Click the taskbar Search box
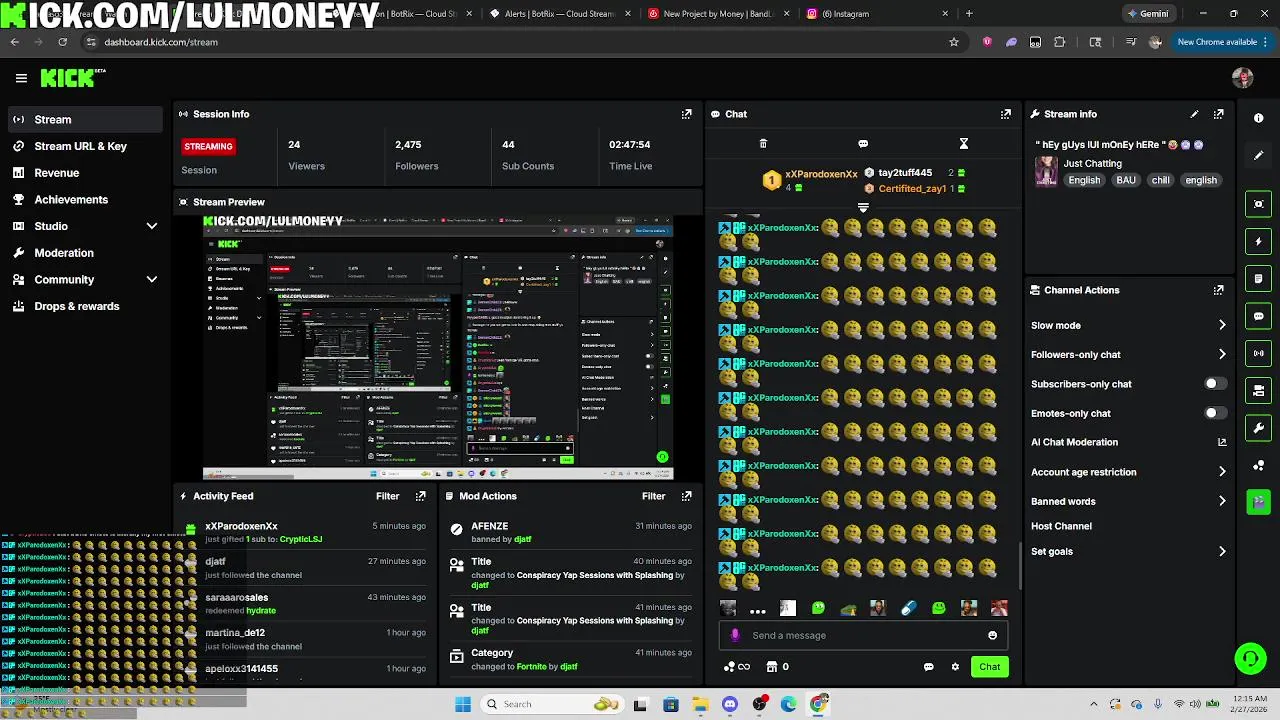The image size is (1280, 720). [552, 704]
